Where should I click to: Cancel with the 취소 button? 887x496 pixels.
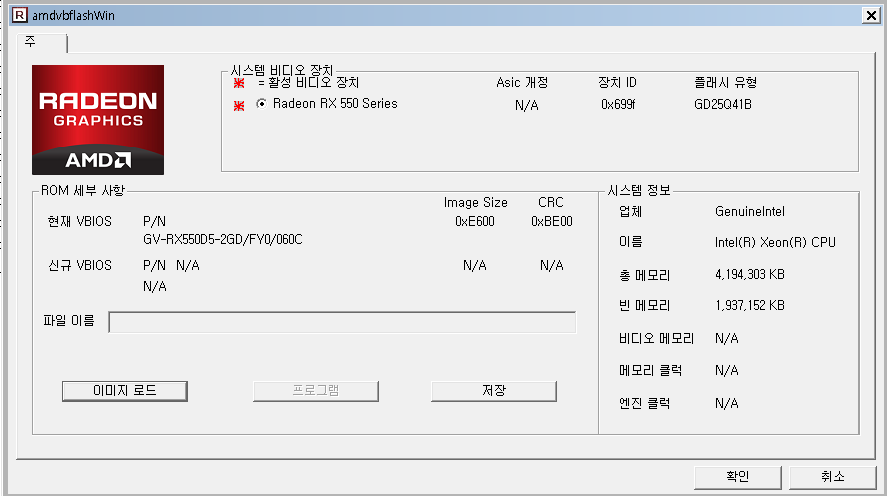833,477
